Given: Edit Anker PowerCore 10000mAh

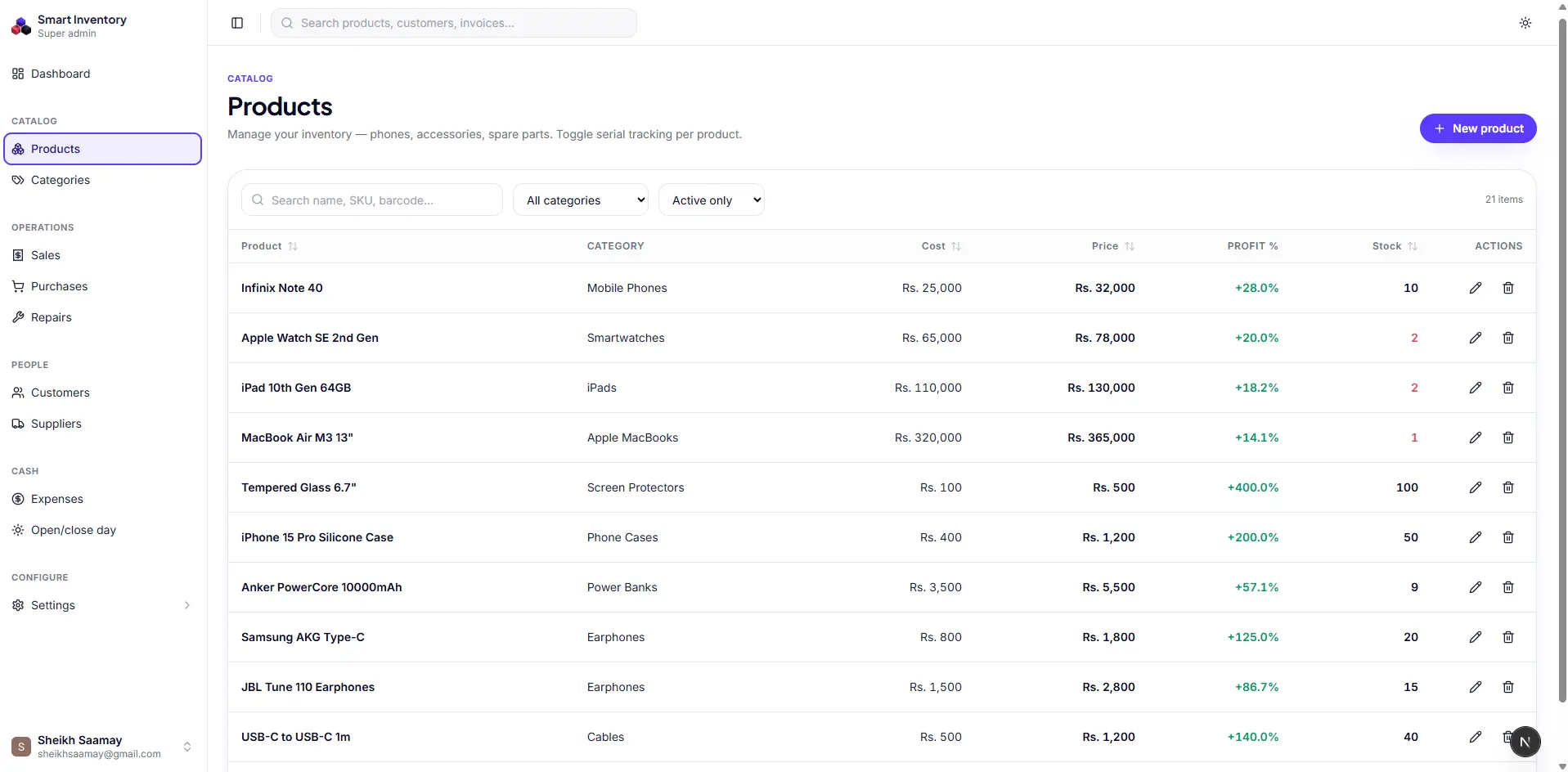Looking at the screenshot, I should (x=1476, y=587).
